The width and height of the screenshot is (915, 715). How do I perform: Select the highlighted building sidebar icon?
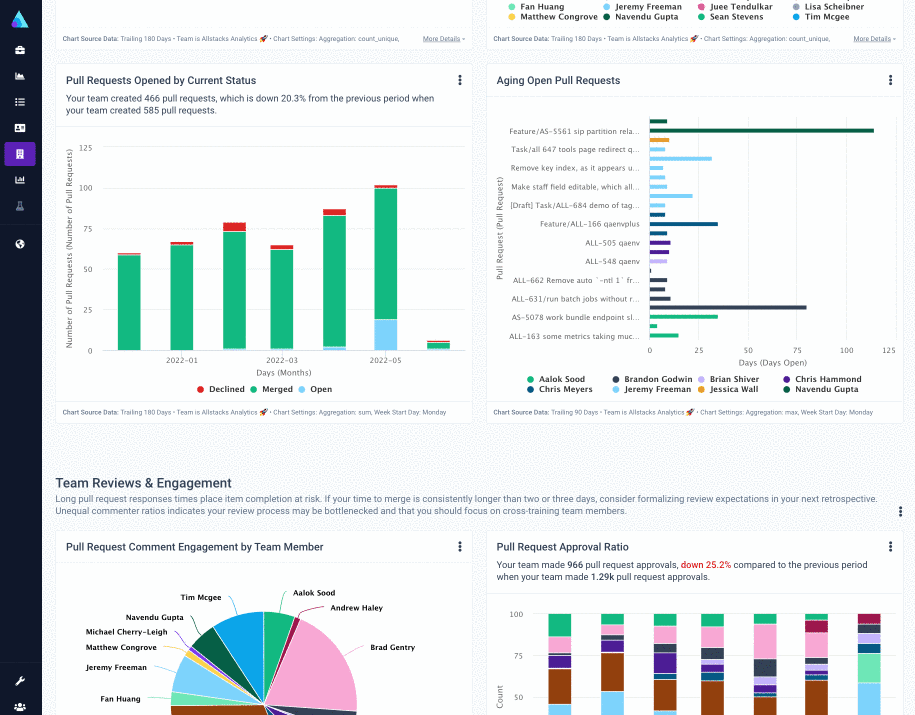pyautogui.click(x=20, y=154)
